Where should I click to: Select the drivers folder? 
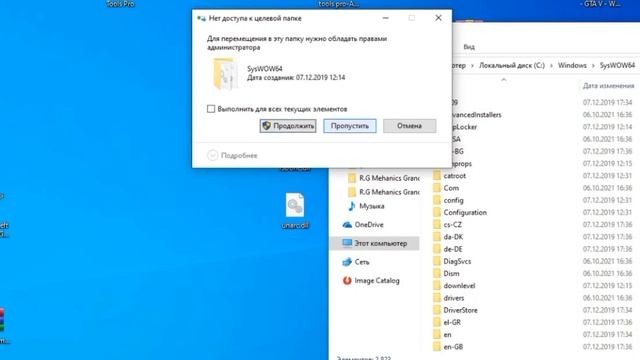454,298
